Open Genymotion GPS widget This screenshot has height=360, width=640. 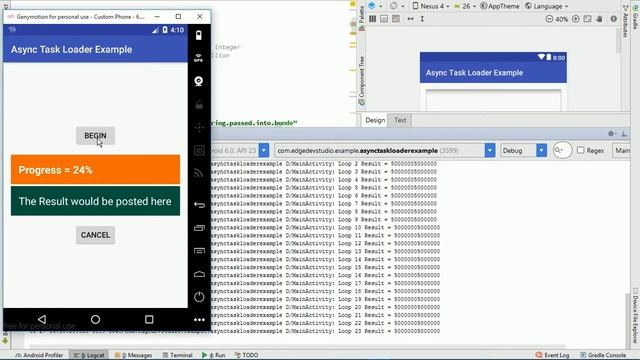pyautogui.click(x=199, y=58)
